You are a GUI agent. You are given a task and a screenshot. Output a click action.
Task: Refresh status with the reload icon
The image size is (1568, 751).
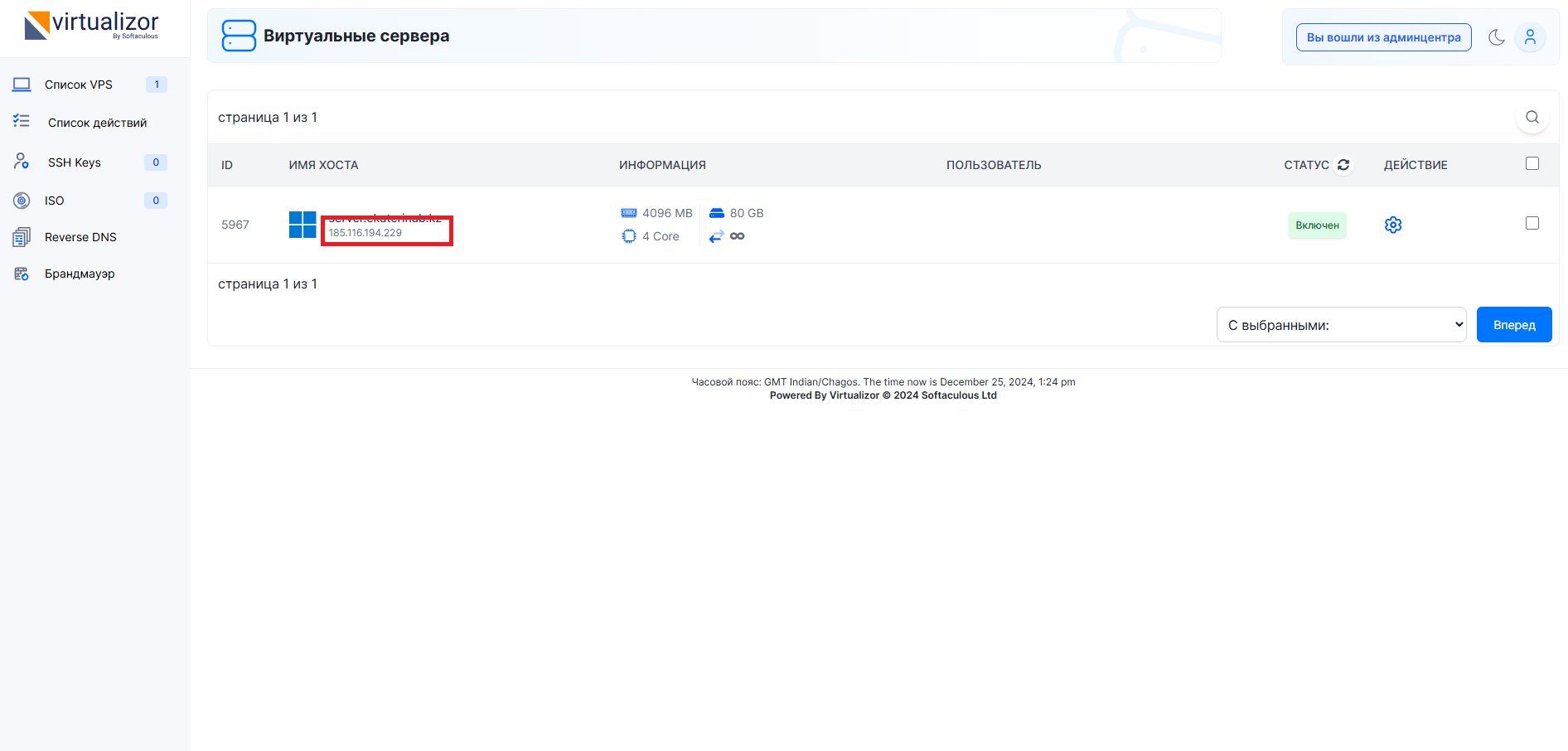pos(1343,165)
